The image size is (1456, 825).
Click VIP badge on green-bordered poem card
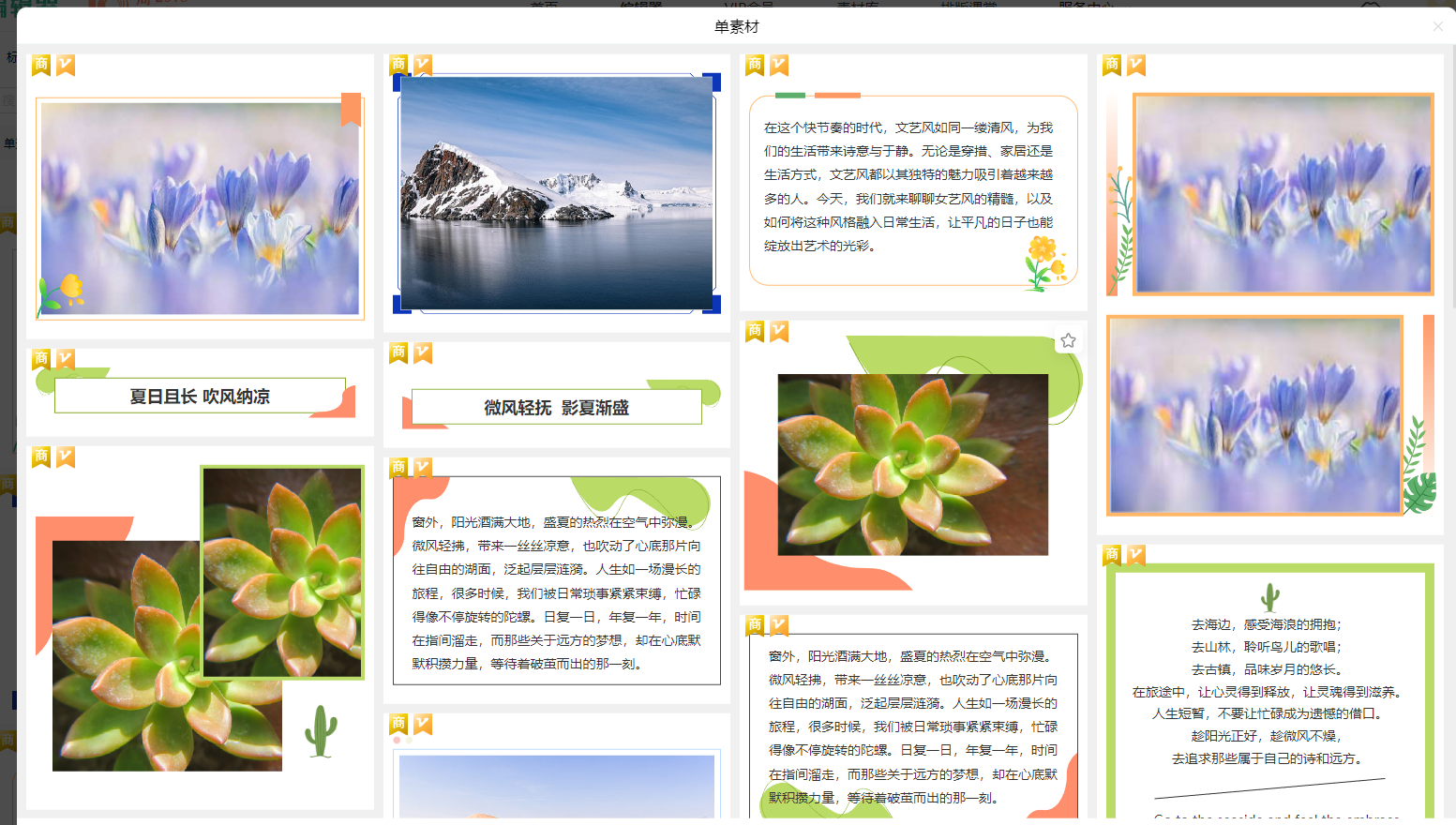click(x=1136, y=555)
